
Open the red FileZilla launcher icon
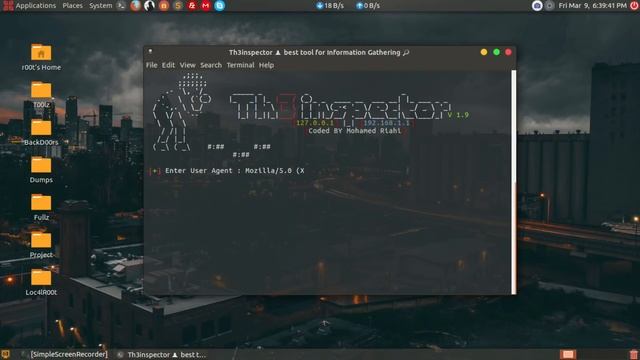(x=191, y=6)
